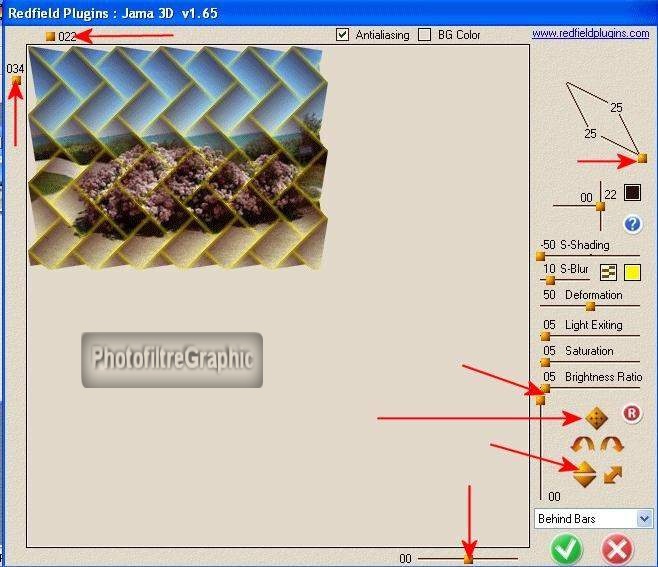Click the blue help question mark icon
Screen dimensions: 658x567
632,224
